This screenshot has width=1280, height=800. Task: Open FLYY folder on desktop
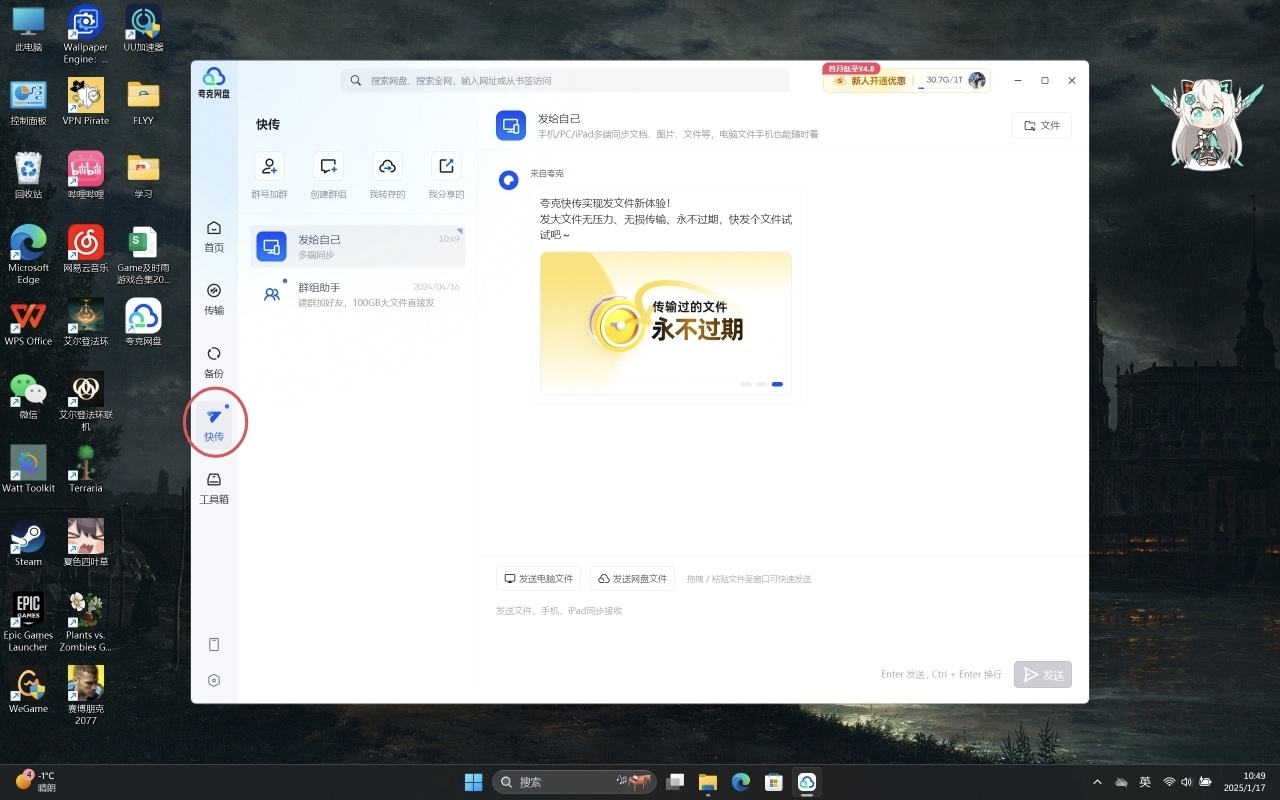click(x=143, y=103)
